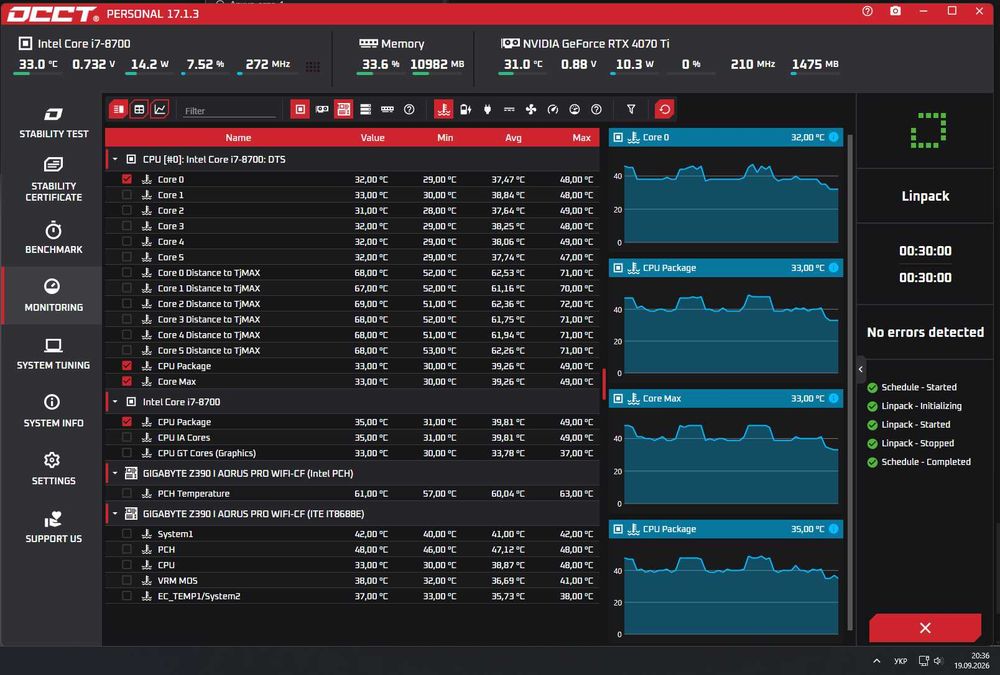The width and height of the screenshot is (1000, 675).
Task: Uncheck the Core Max checkbox
Action: coord(127,382)
